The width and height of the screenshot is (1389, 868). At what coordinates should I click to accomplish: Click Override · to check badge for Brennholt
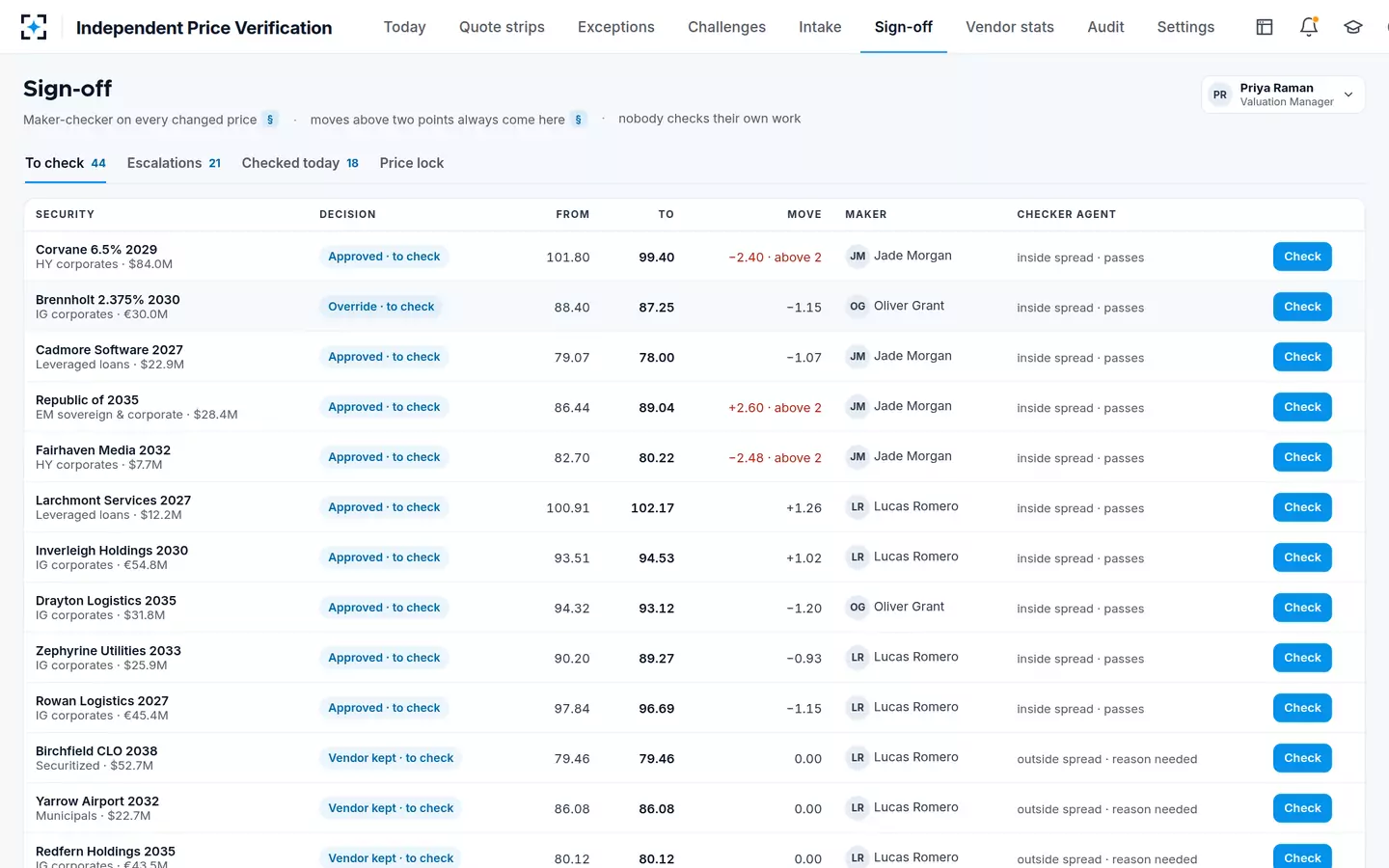(x=381, y=307)
